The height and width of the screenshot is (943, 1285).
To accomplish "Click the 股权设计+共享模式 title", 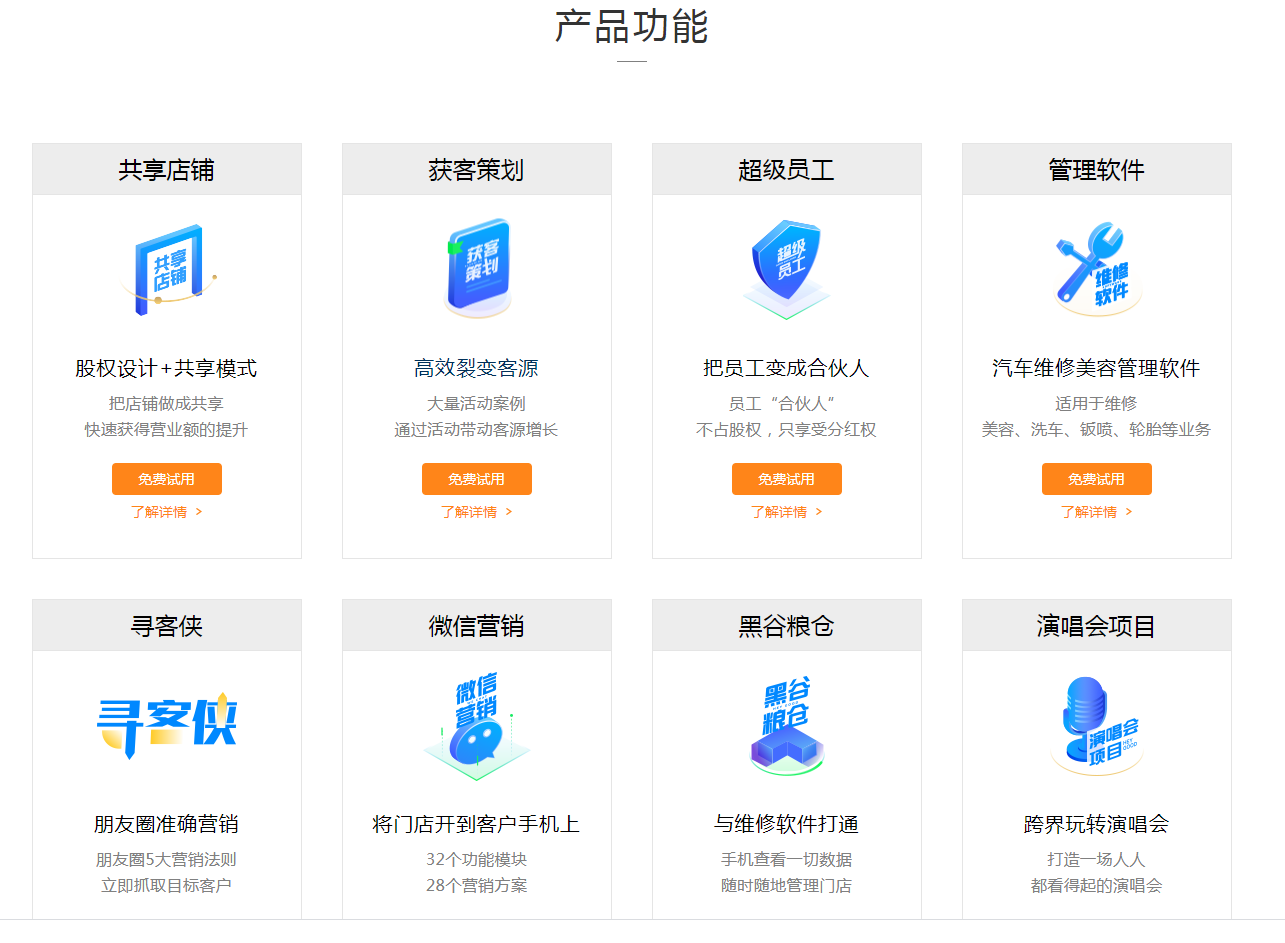I will [x=166, y=368].
